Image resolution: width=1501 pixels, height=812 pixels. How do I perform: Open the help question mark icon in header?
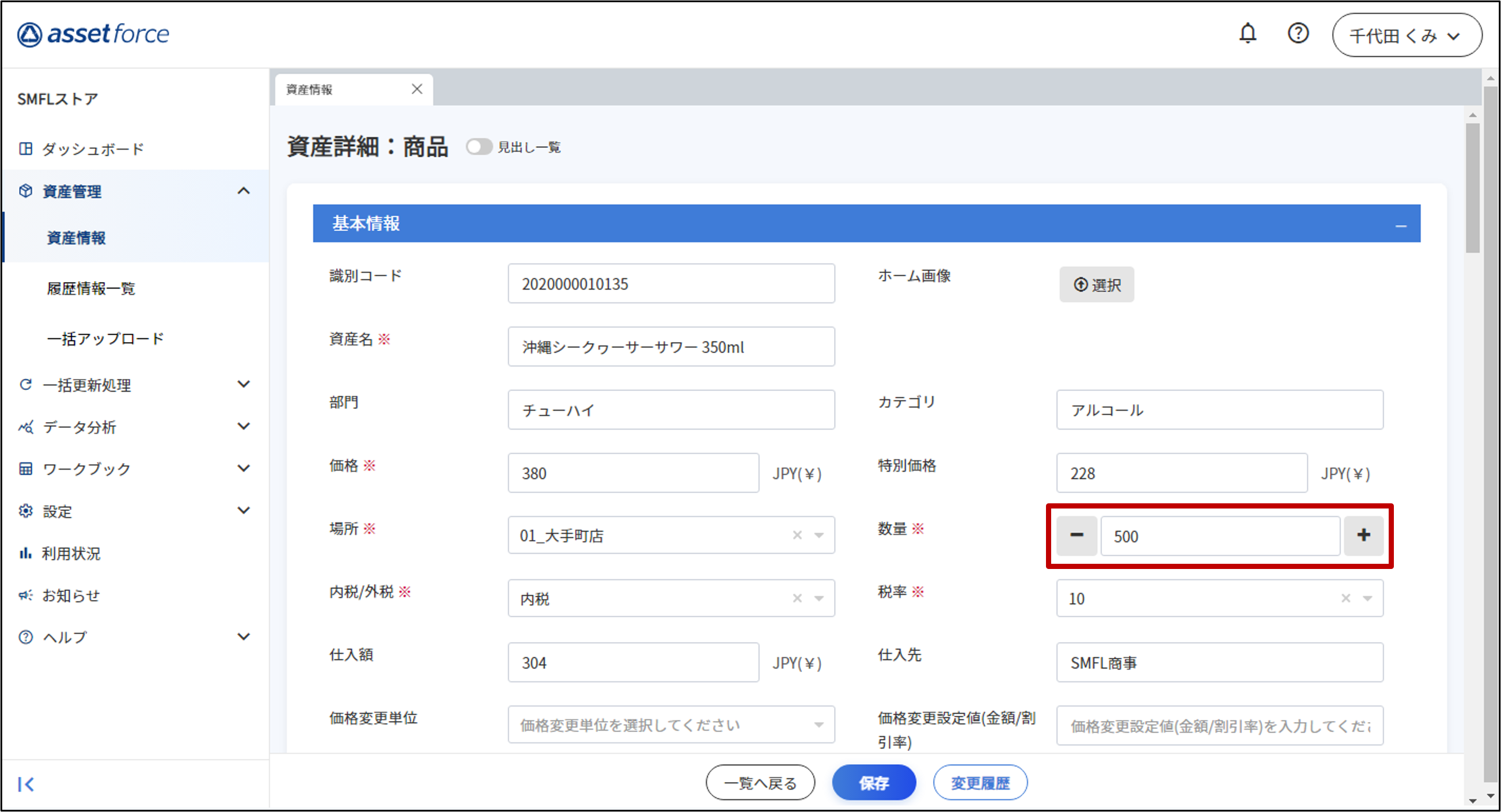1298,34
